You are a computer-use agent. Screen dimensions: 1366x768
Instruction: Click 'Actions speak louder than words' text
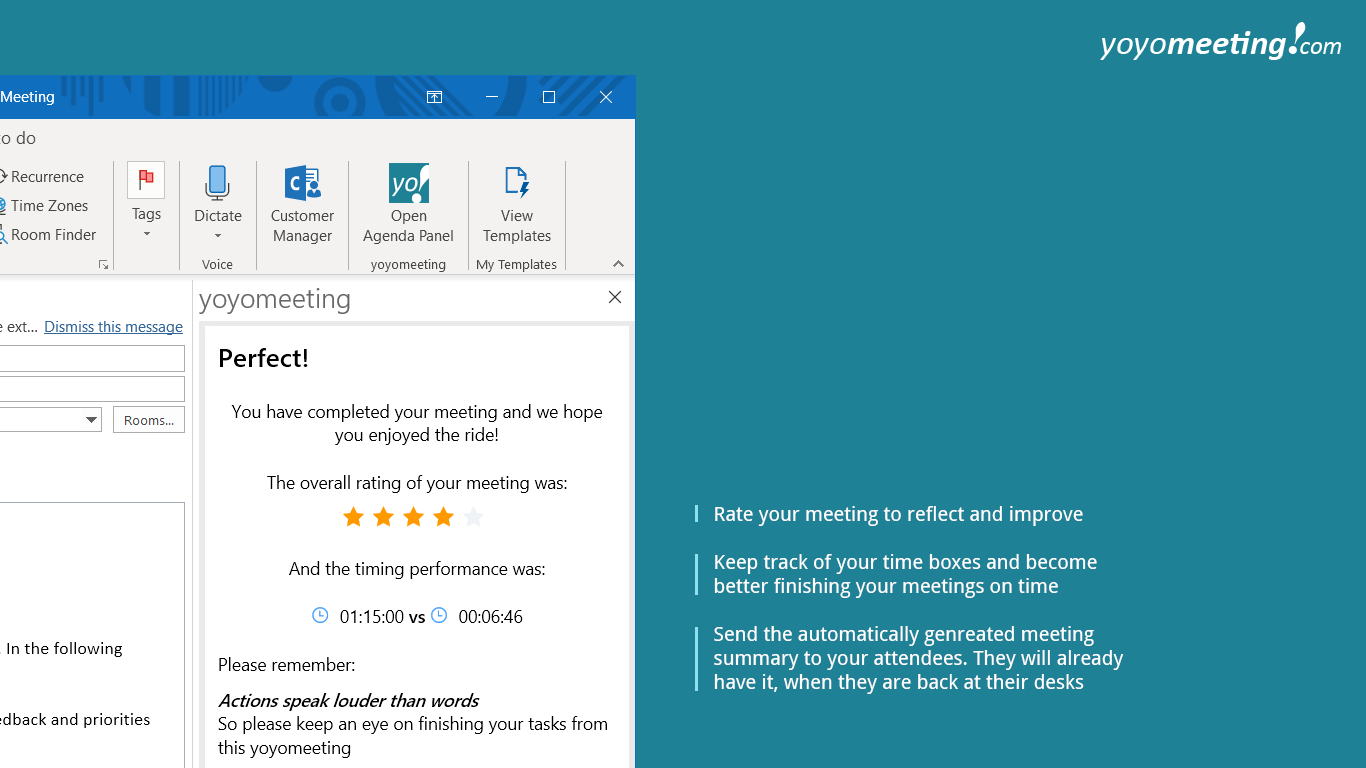(x=348, y=700)
